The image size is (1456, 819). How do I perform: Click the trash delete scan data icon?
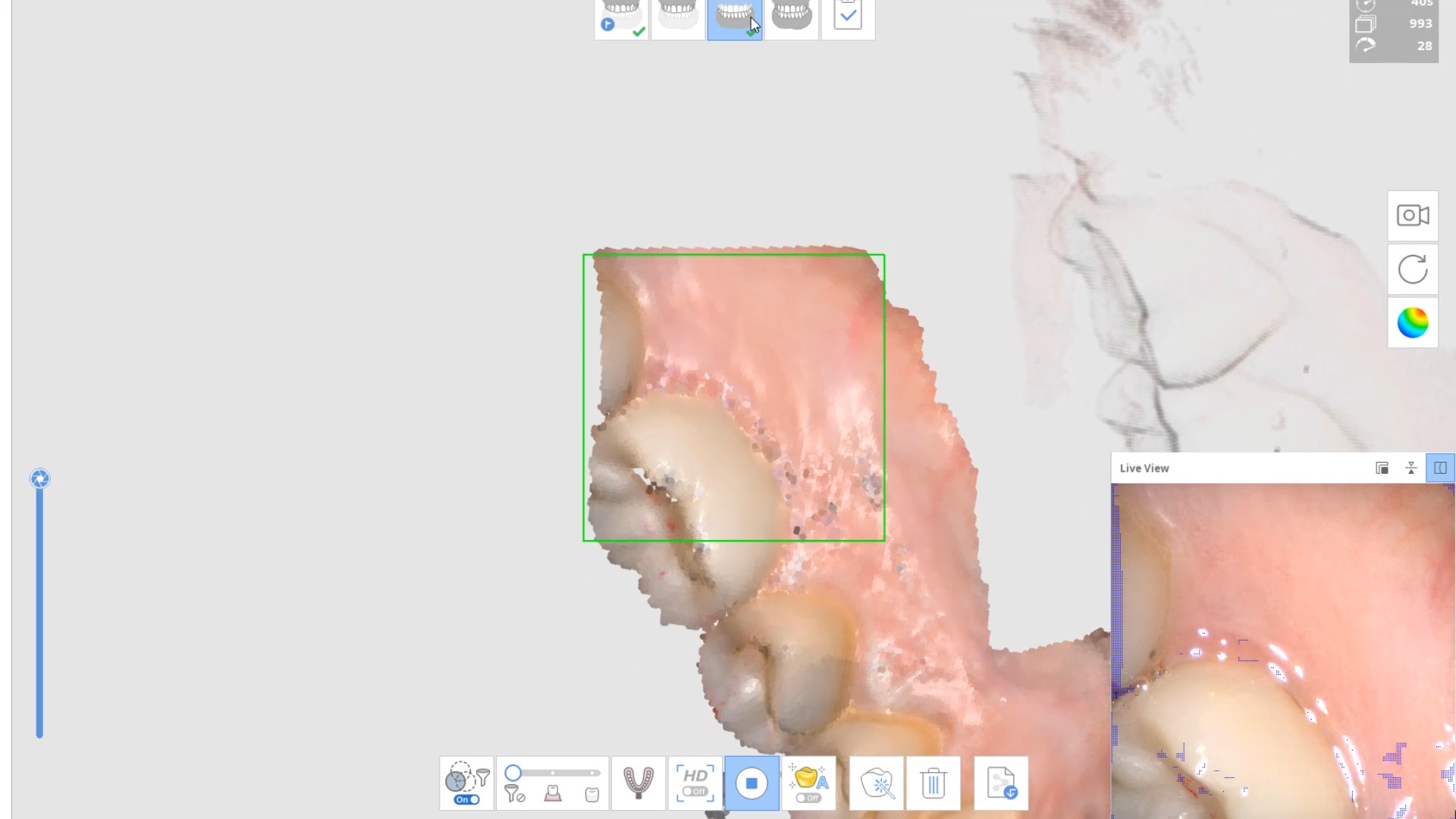point(934,783)
